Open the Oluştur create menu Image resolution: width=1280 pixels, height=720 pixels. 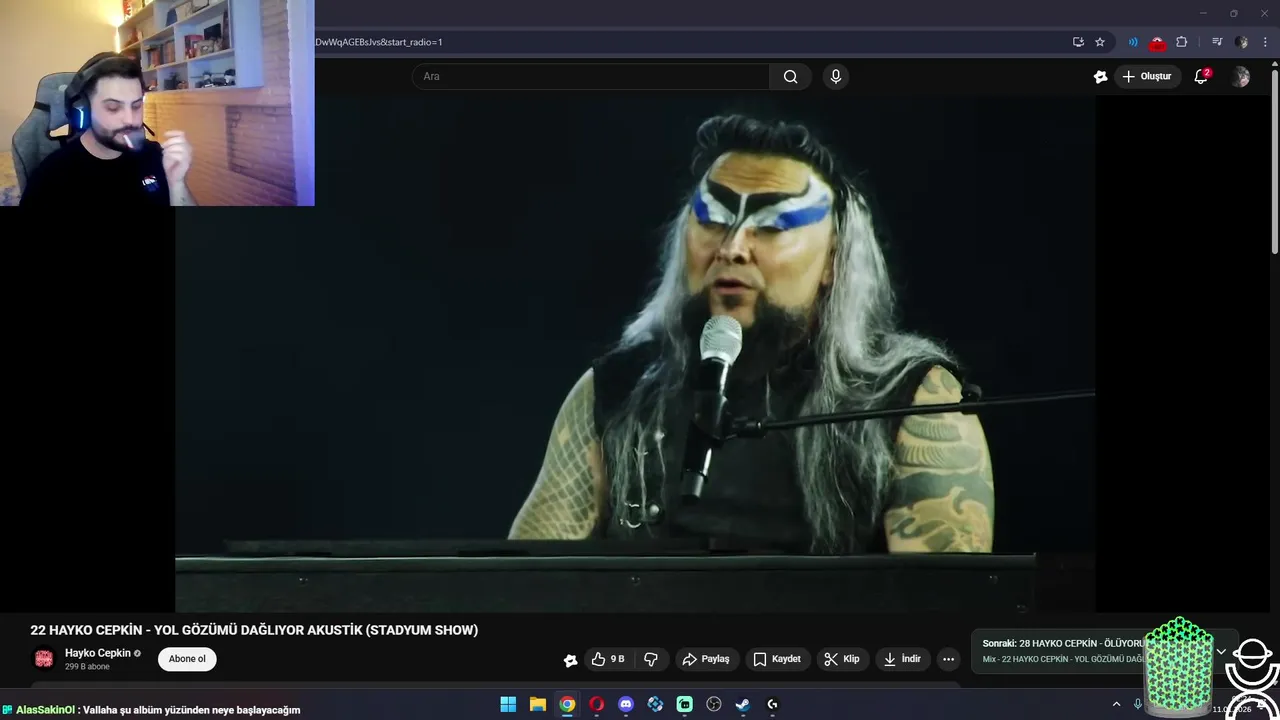pyautogui.click(x=1146, y=77)
